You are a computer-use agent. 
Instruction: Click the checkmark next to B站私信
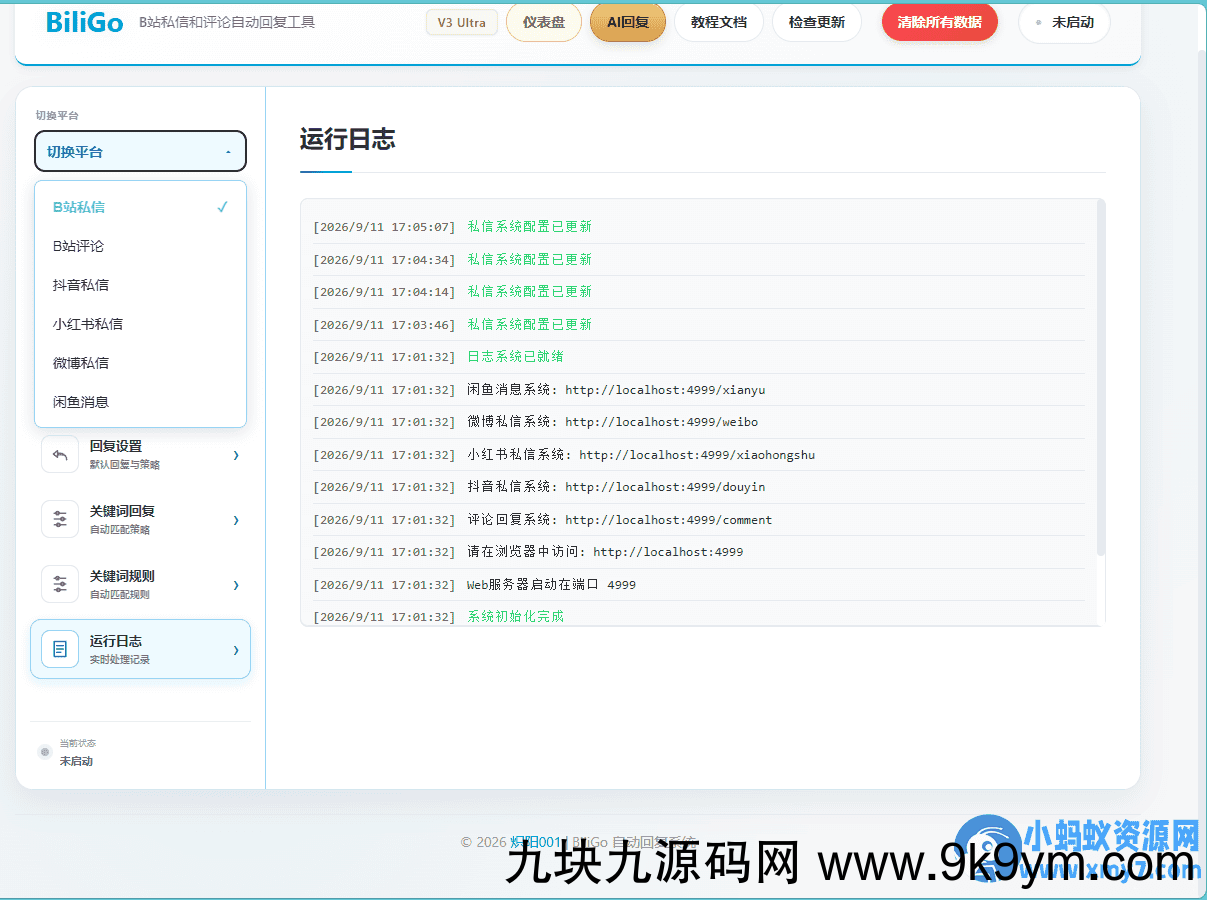(222, 207)
